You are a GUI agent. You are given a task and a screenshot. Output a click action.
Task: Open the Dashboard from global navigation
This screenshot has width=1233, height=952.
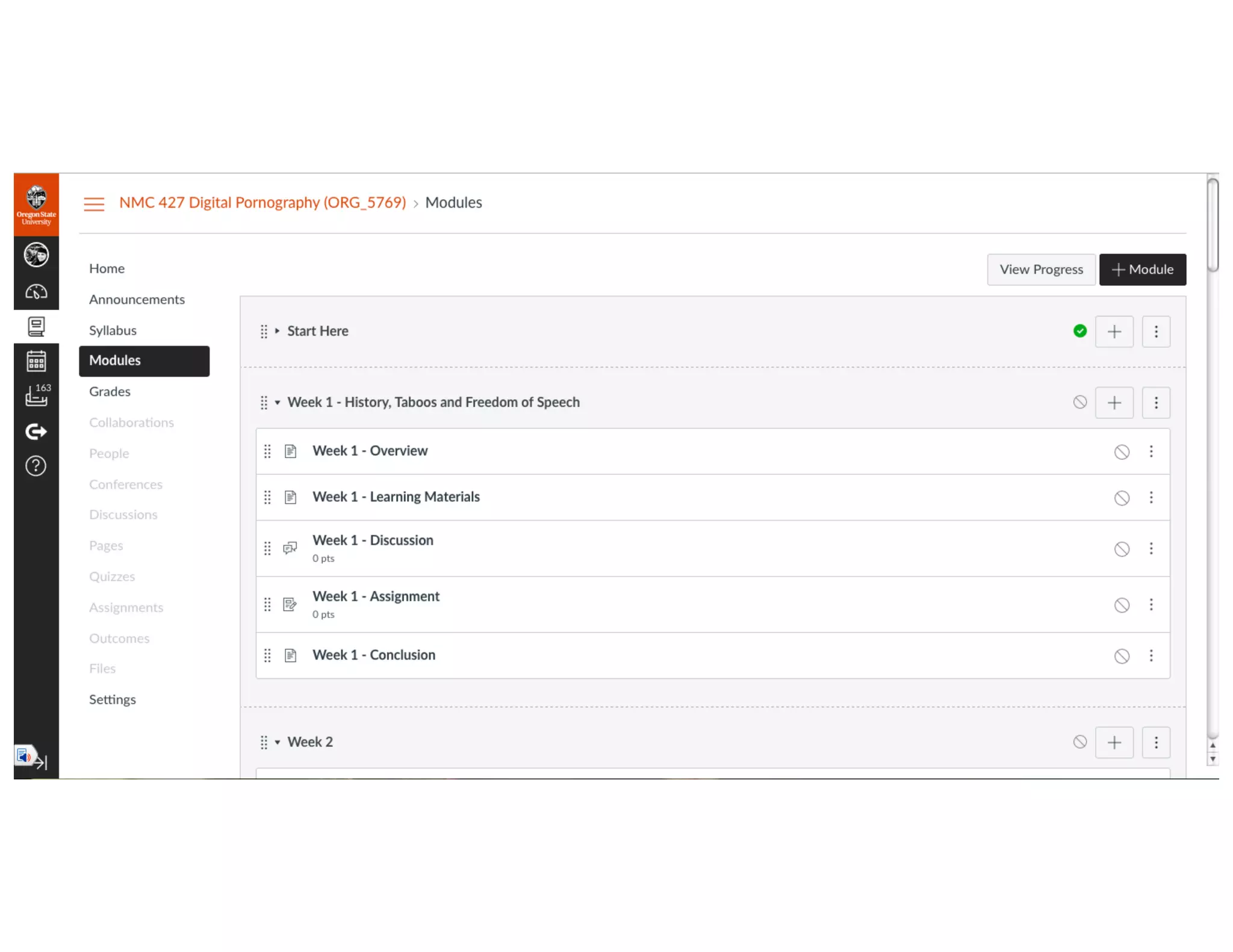(x=36, y=292)
